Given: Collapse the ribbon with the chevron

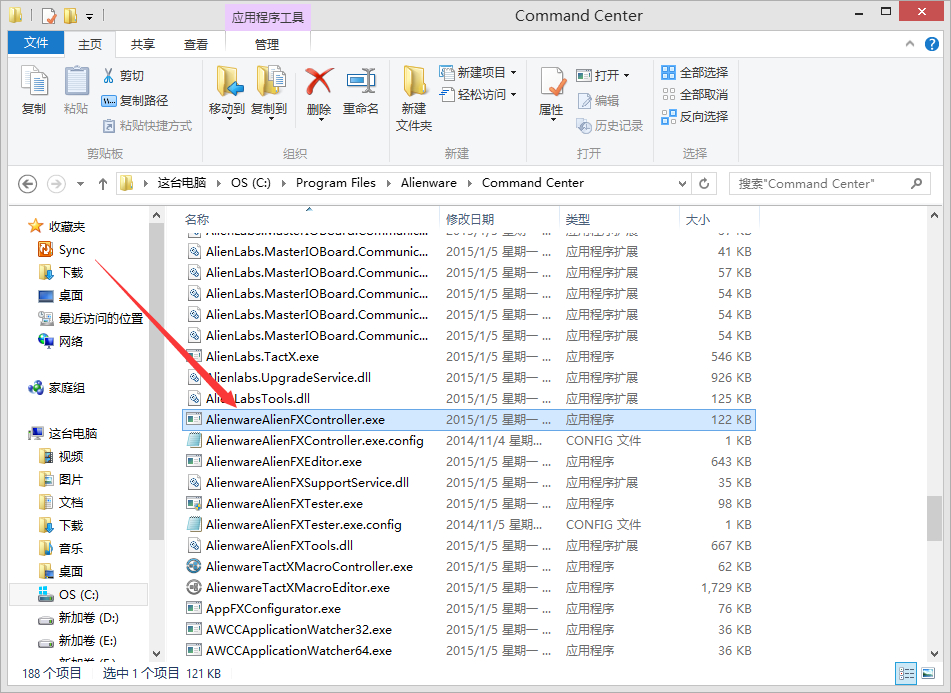Looking at the screenshot, I should tap(910, 44).
